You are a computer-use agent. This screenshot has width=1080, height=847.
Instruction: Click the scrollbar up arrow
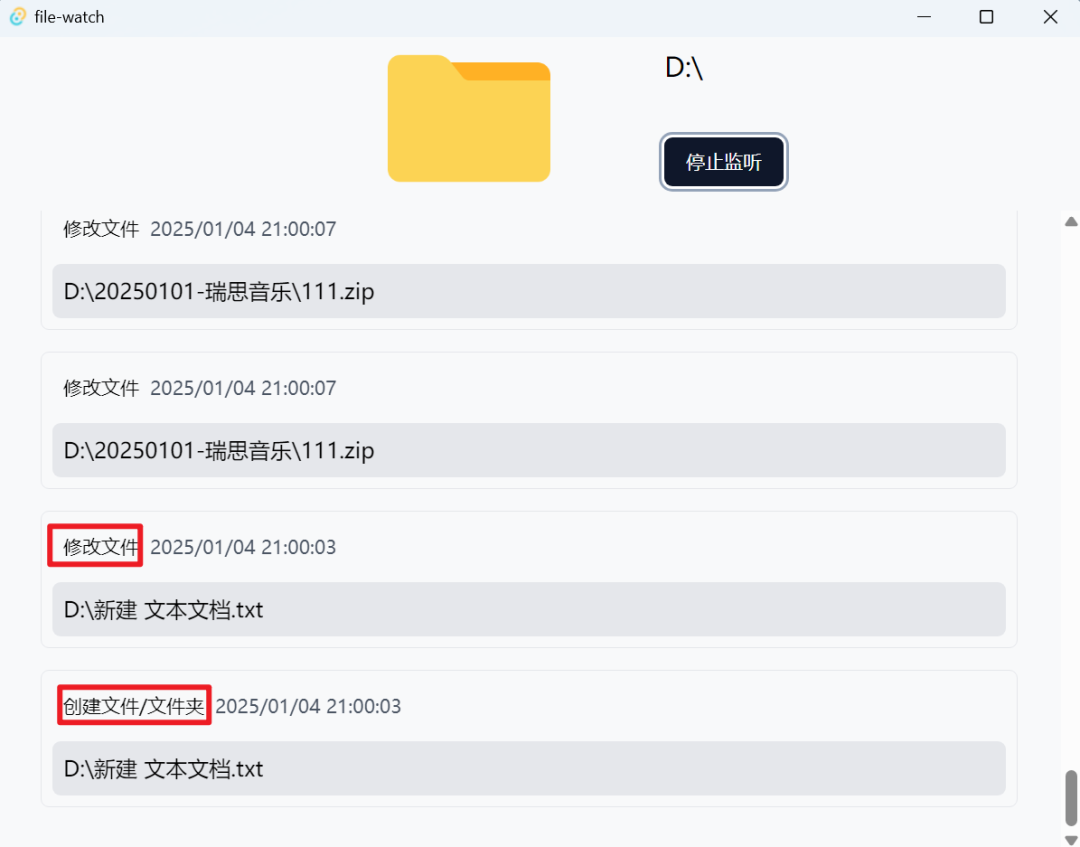pos(1071,221)
